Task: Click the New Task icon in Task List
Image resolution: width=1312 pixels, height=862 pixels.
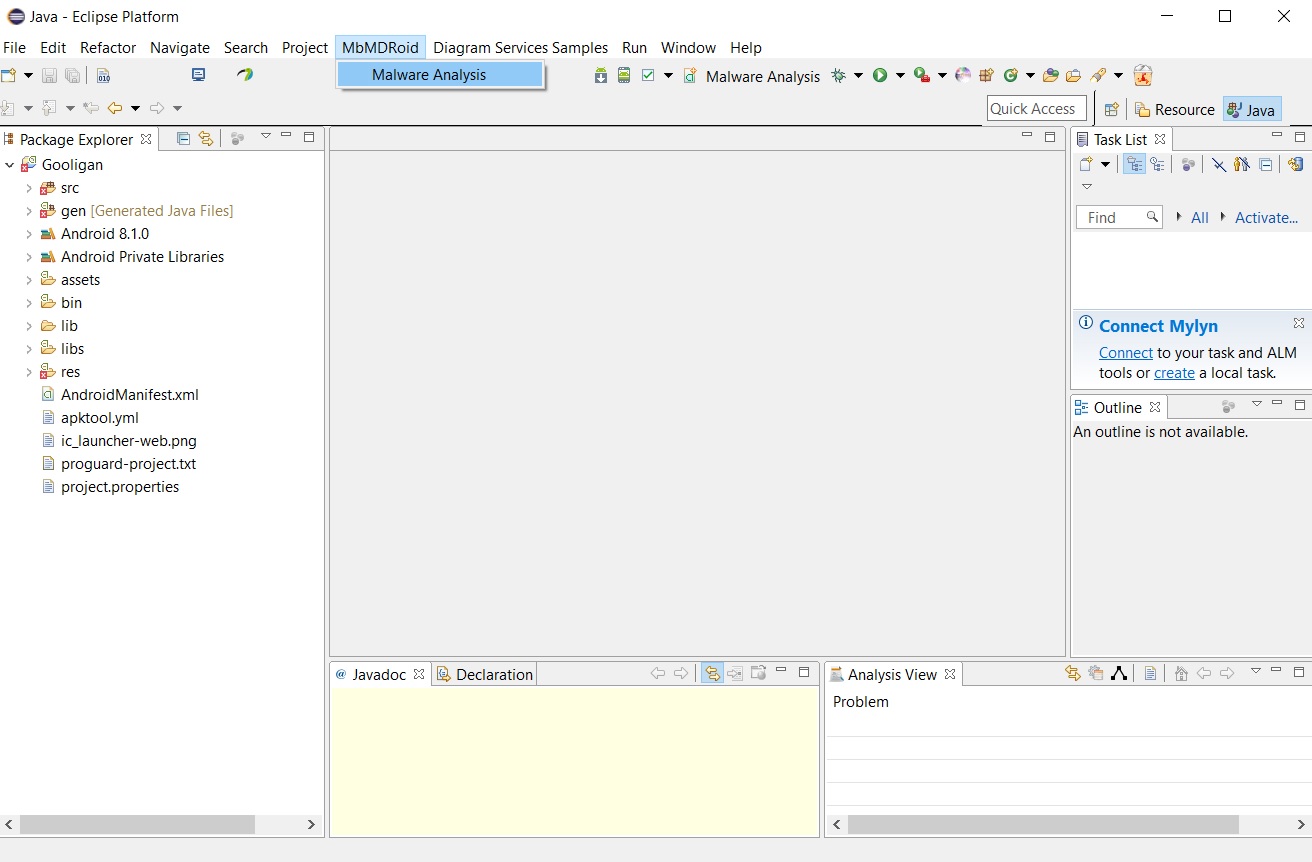Action: coord(1086,165)
